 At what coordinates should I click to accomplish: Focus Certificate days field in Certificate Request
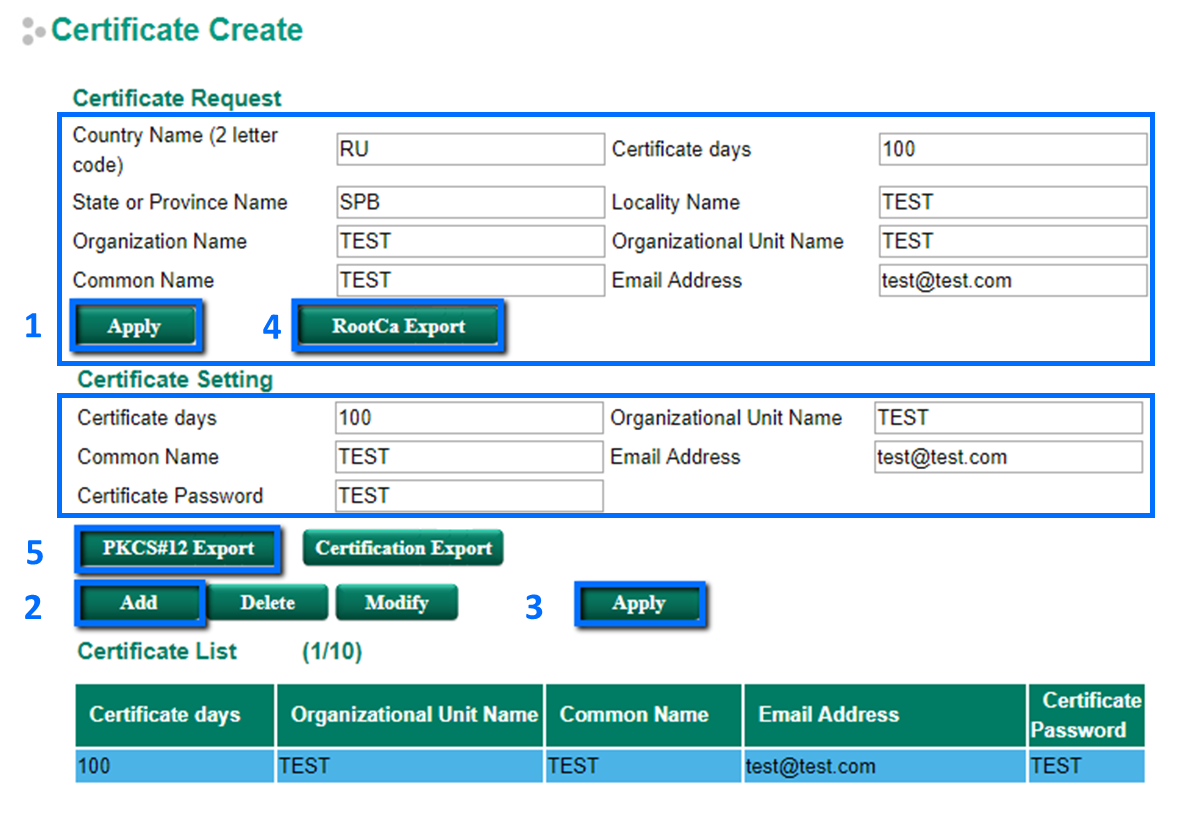(1012, 150)
